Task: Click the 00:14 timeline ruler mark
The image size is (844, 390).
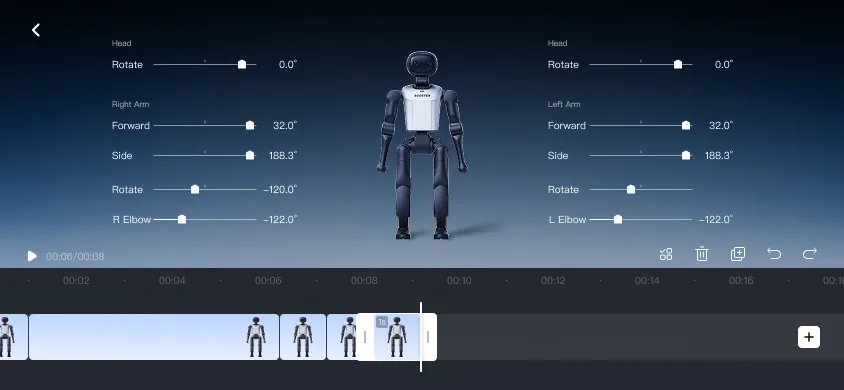Action: click(x=647, y=281)
